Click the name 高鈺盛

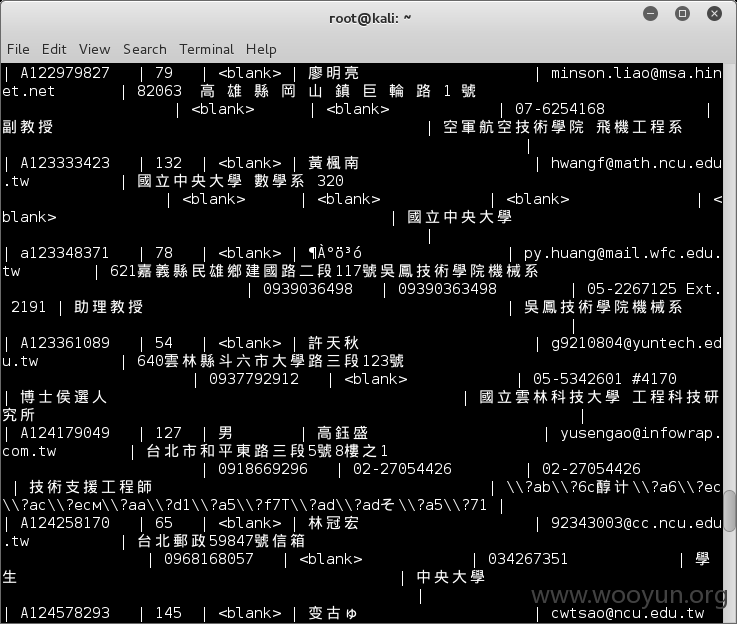coord(343,433)
